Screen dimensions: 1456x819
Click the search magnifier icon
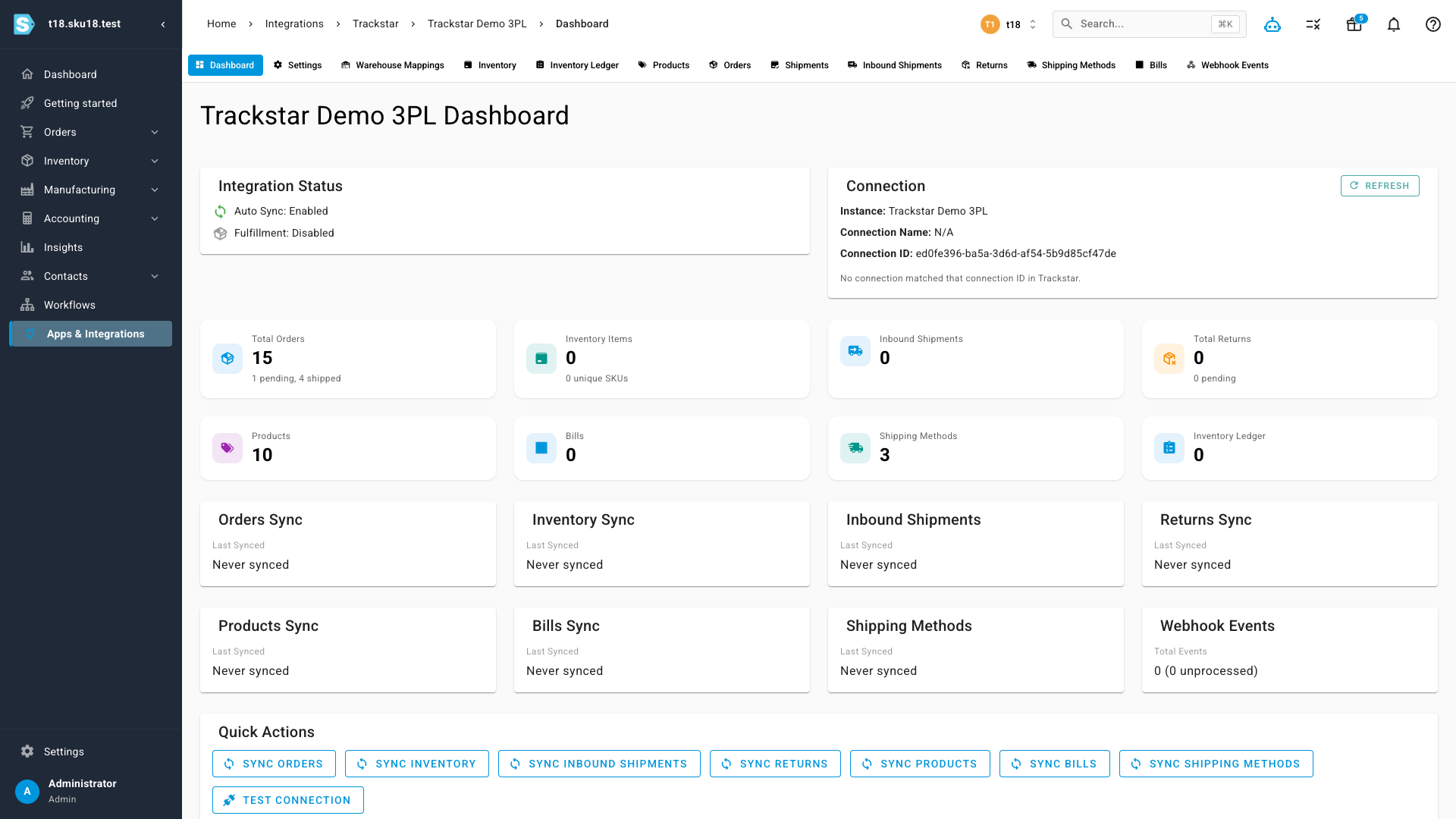1066,24
